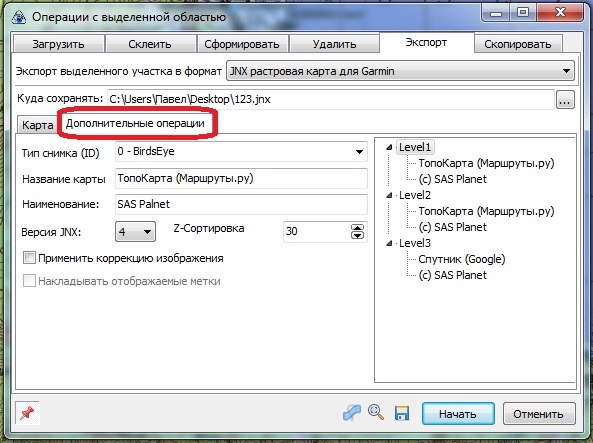
Task: Collapse the Level3 tree node
Action: coord(389,244)
